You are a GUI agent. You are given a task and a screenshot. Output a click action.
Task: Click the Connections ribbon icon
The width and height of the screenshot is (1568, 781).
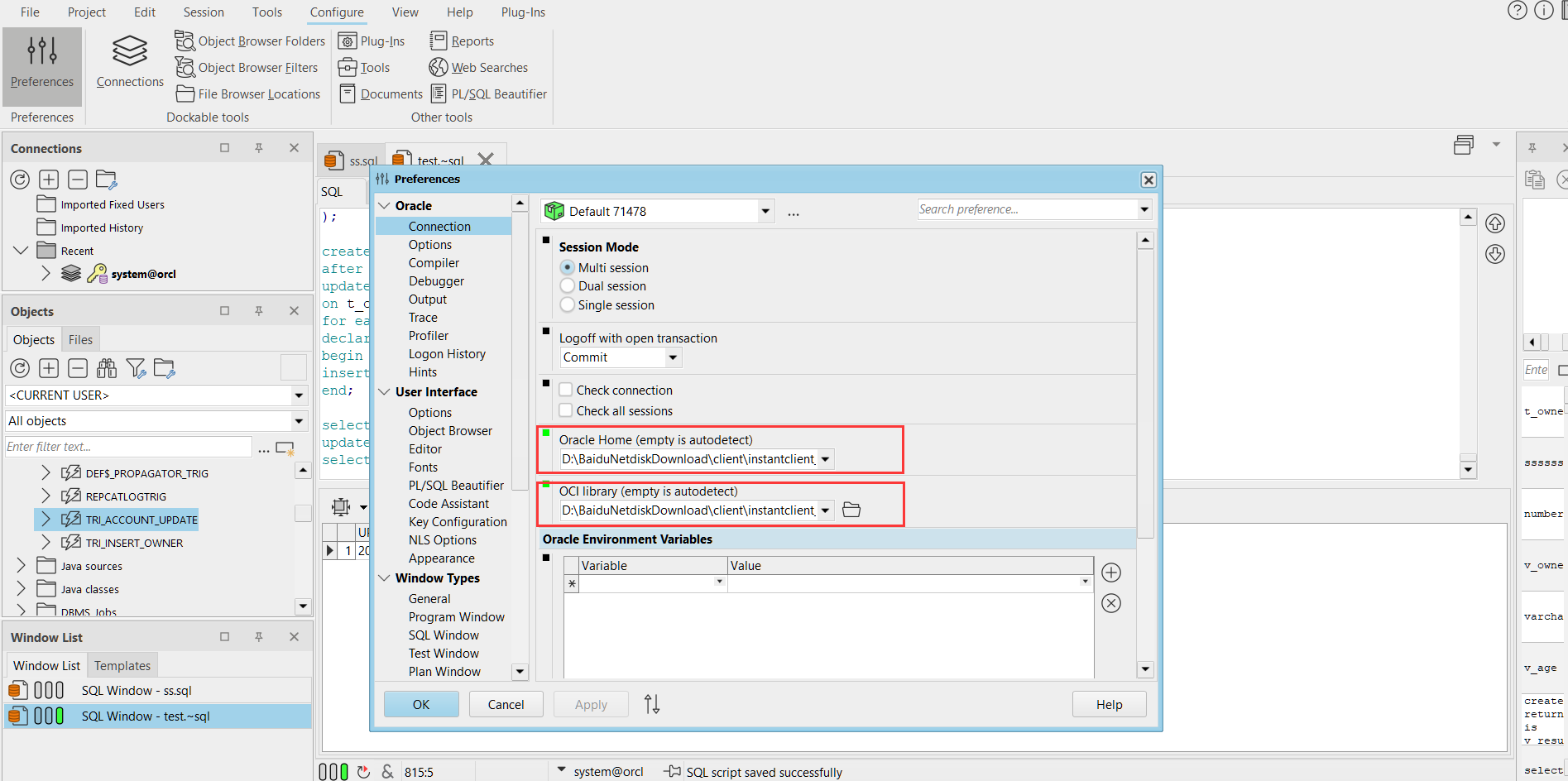pyautogui.click(x=130, y=61)
